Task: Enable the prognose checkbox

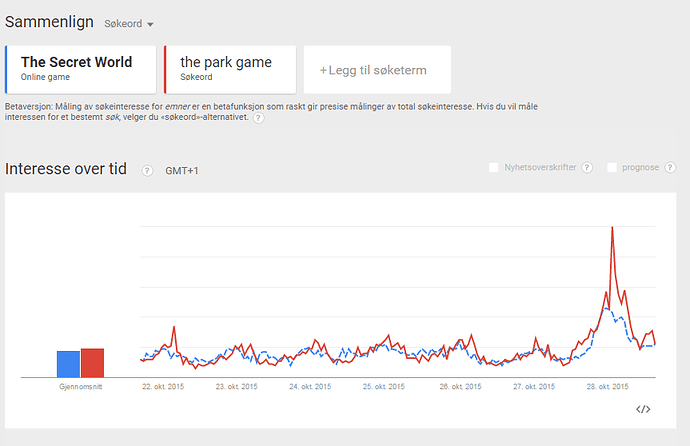Action: [612, 167]
